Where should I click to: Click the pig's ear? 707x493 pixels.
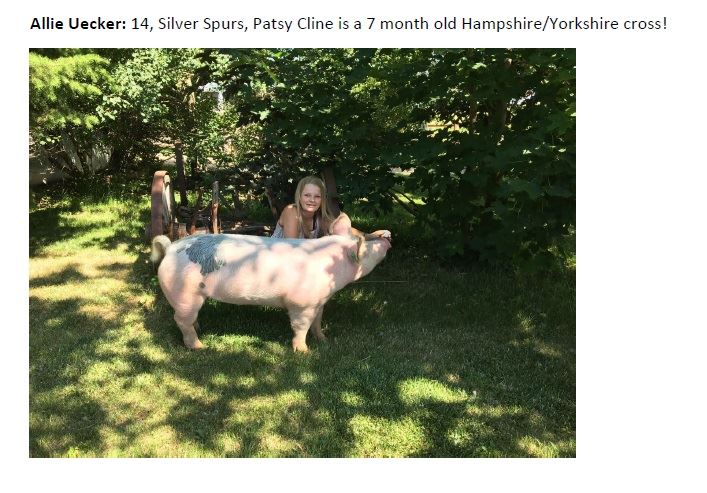[357, 249]
